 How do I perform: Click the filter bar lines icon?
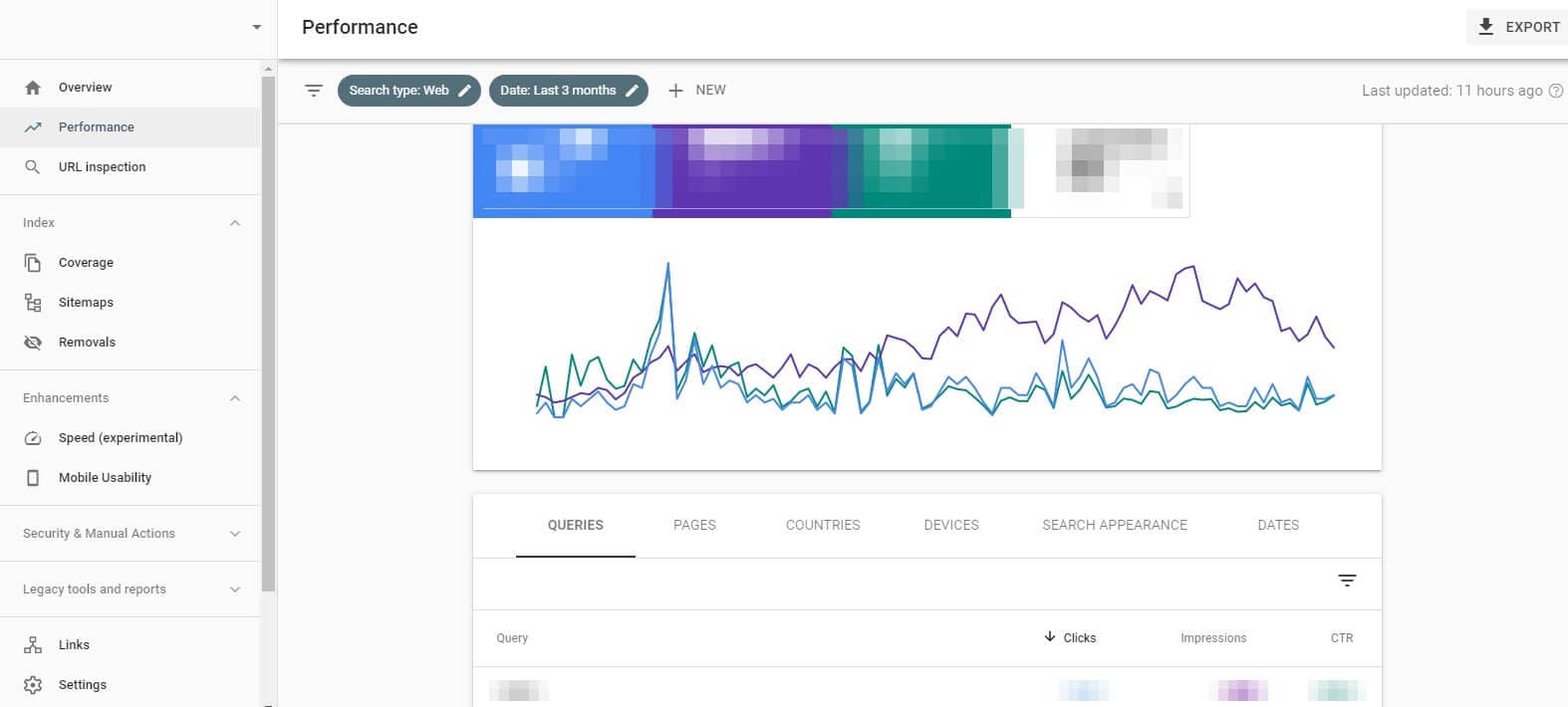pyautogui.click(x=314, y=91)
